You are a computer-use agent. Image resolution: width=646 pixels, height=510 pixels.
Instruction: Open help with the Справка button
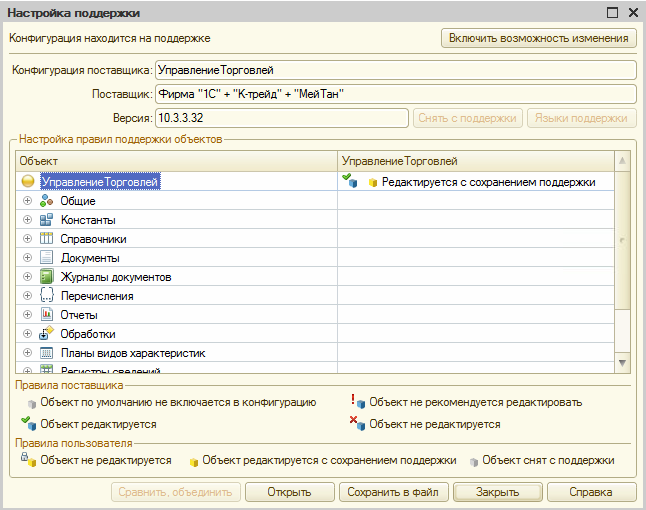pos(591,492)
